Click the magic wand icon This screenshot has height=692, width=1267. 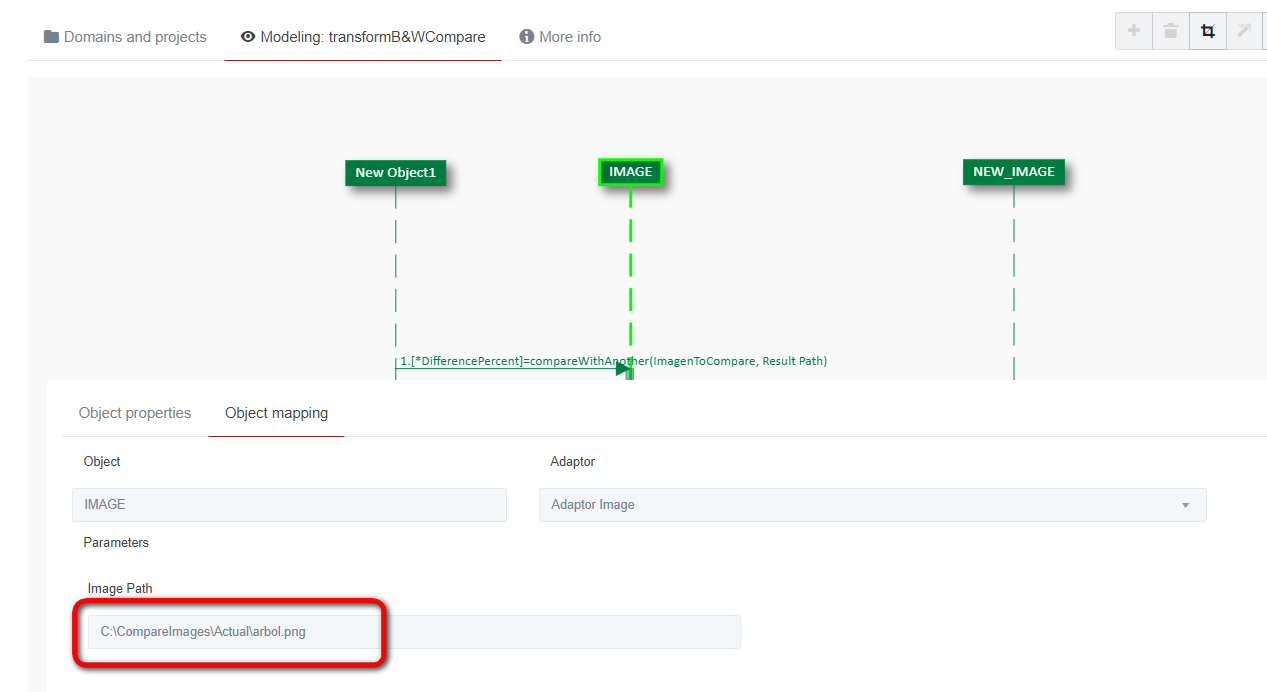[1244, 31]
